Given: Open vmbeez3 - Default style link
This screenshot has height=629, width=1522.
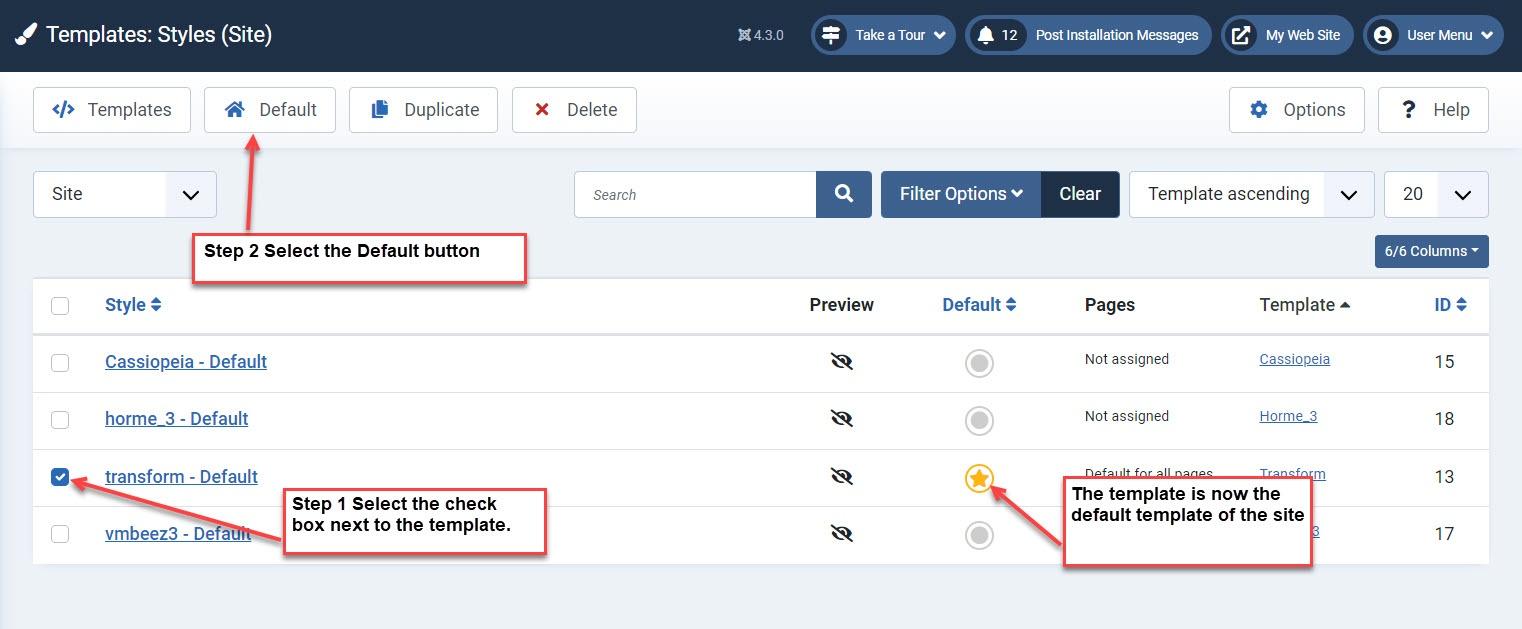Looking at the screenshot, I should 178,534.
